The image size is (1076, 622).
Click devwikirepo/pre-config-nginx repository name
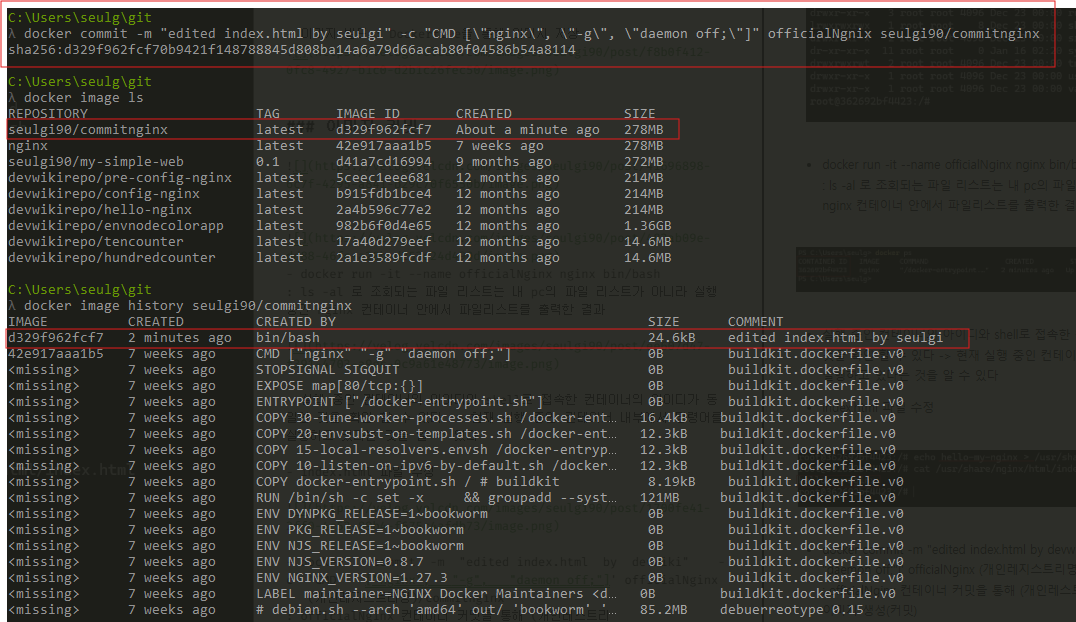[x=120, y=177]
